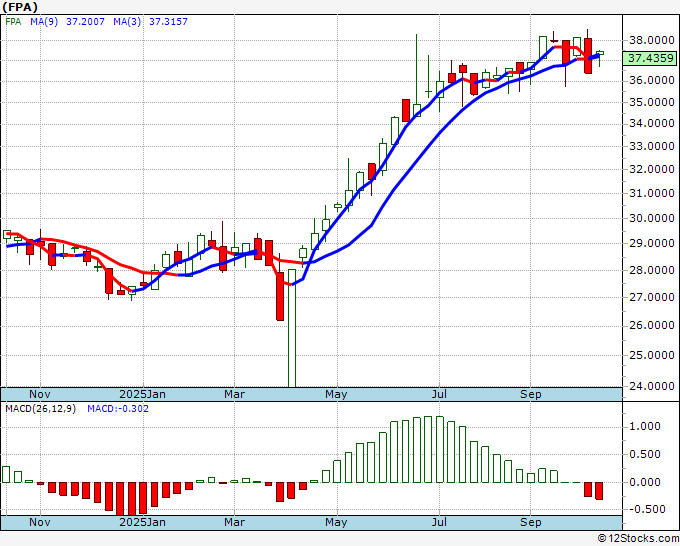
Task: Select the 35.0000 price axis label
Action: [x=651, y=103]
